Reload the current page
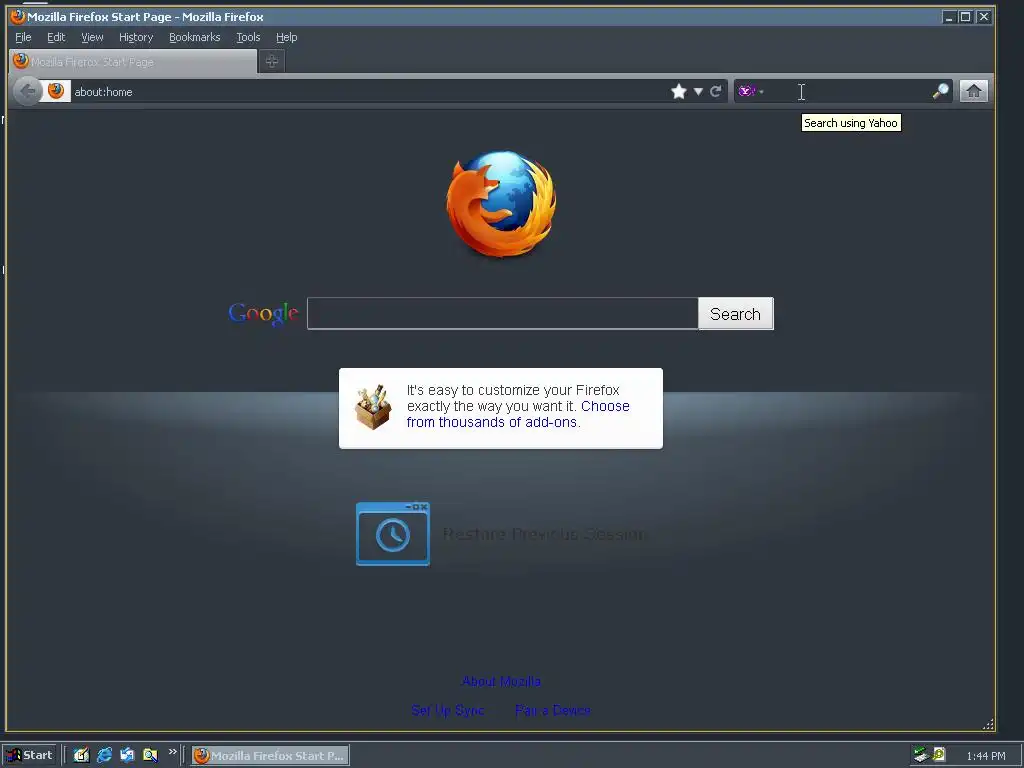This screenshot has width=1024, height=768. [716, 91]
